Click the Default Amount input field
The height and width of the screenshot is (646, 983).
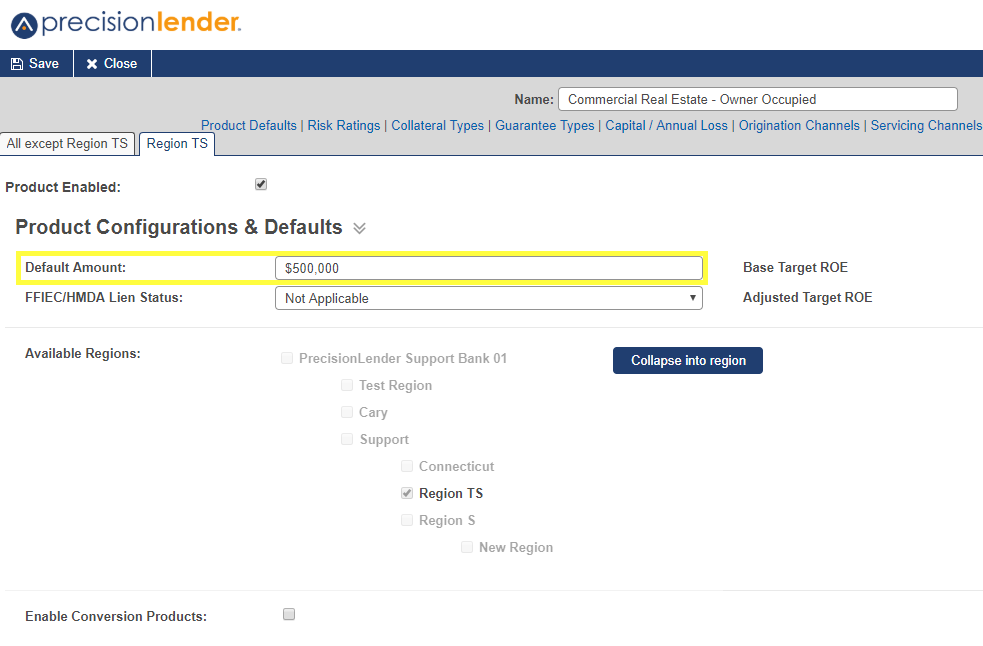click(488, 268)
